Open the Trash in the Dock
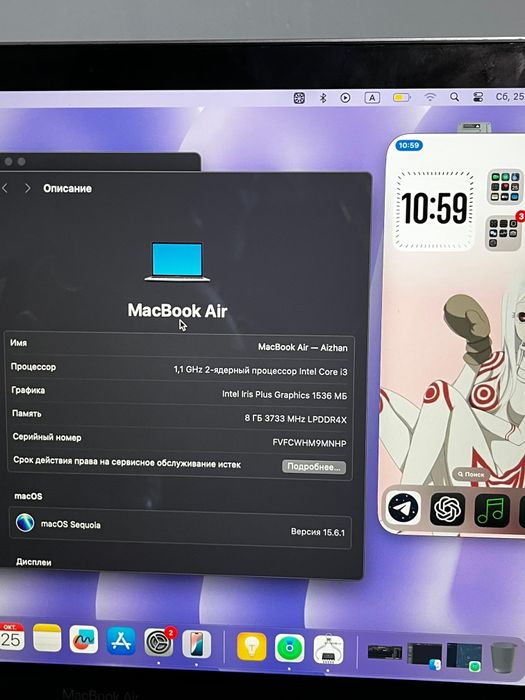525x700 pixels. coord(503,657)
